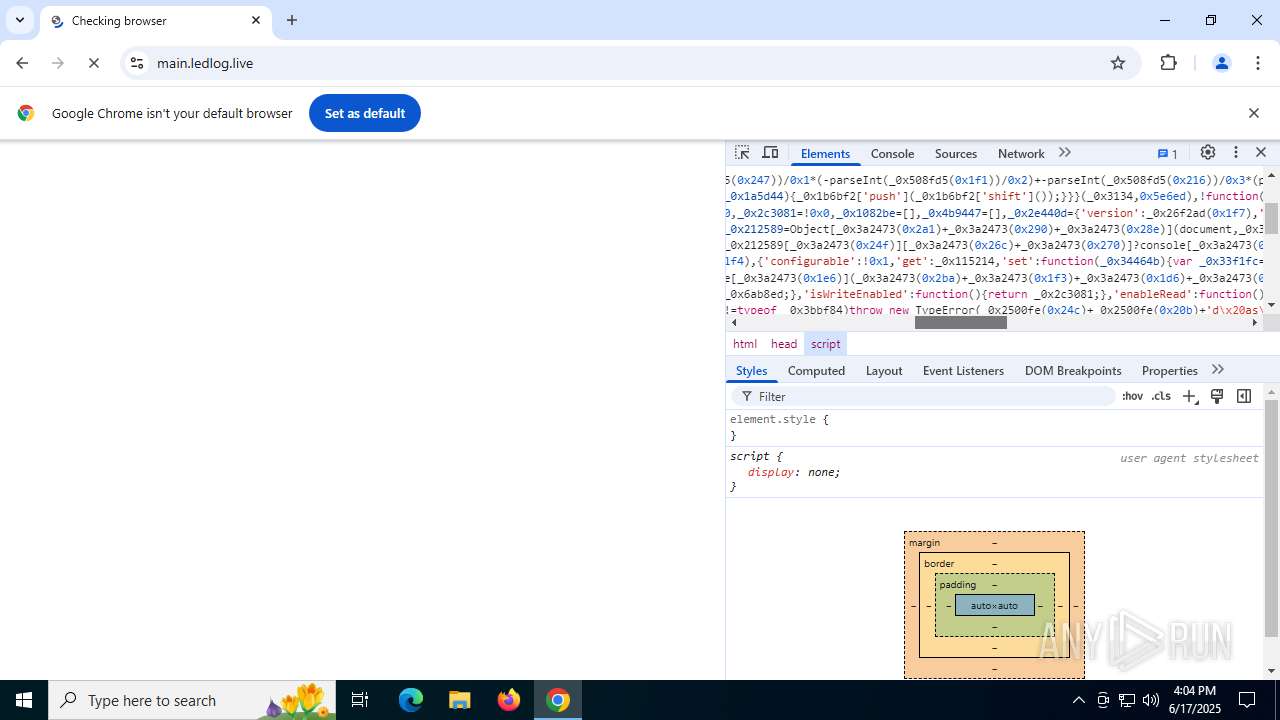This screenshot has height=720, width=1280.
Task: Open the Styles pane tab
Action: click(751, 371)
